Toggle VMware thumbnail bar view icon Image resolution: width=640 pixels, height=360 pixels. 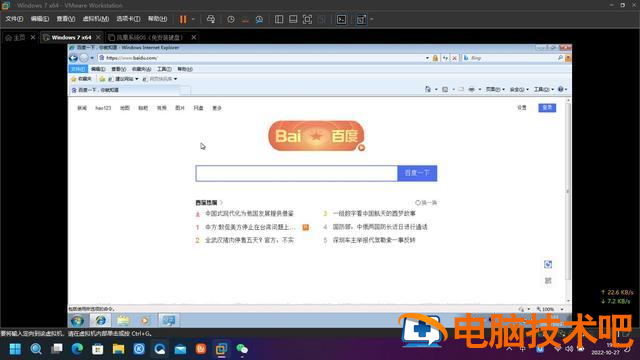click(x=293, y=19)
